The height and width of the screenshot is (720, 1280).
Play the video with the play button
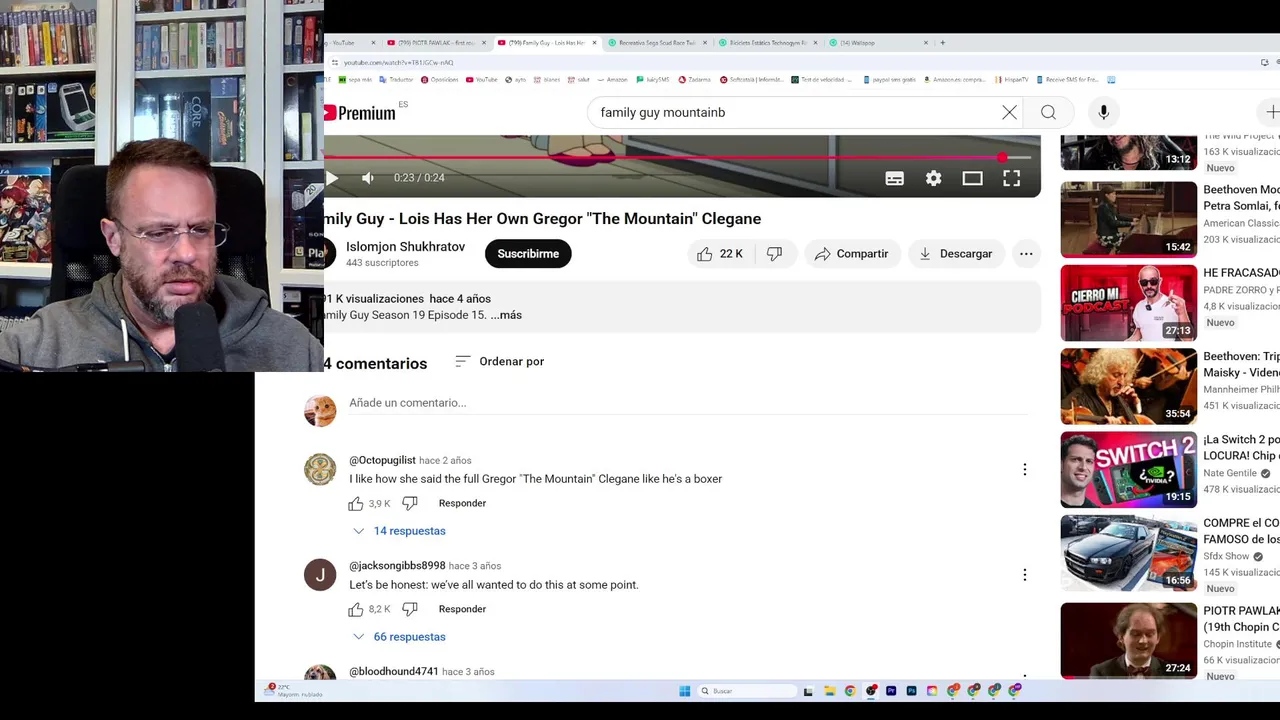point(332,178)
